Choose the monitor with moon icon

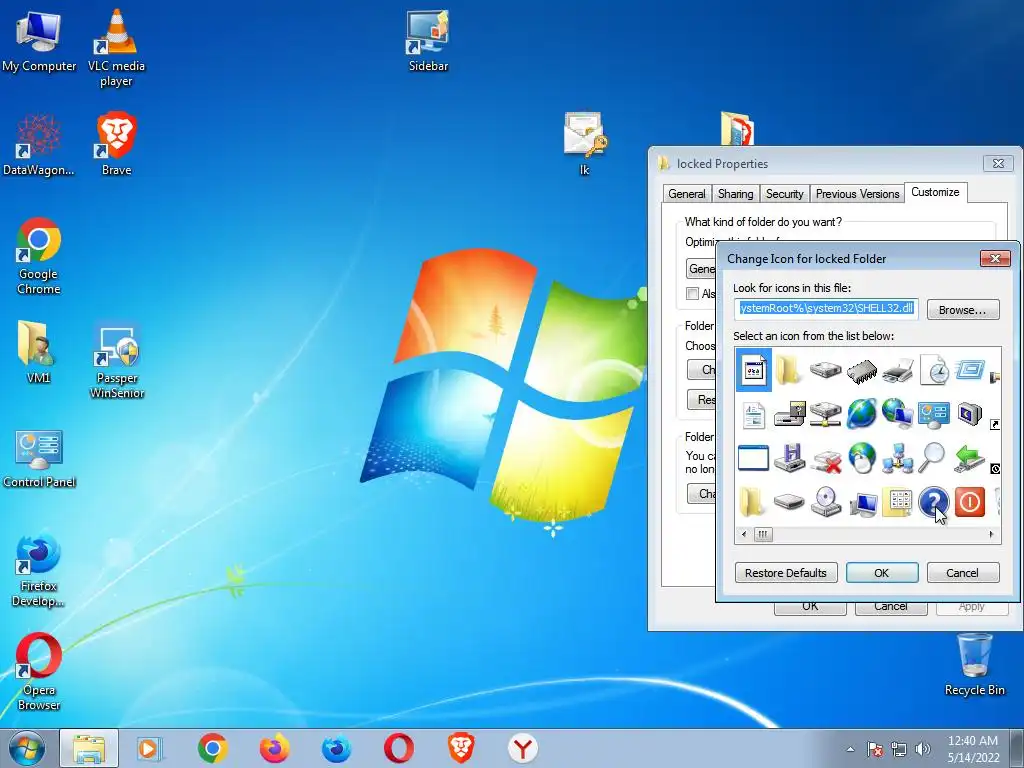(x=970, y=414)
